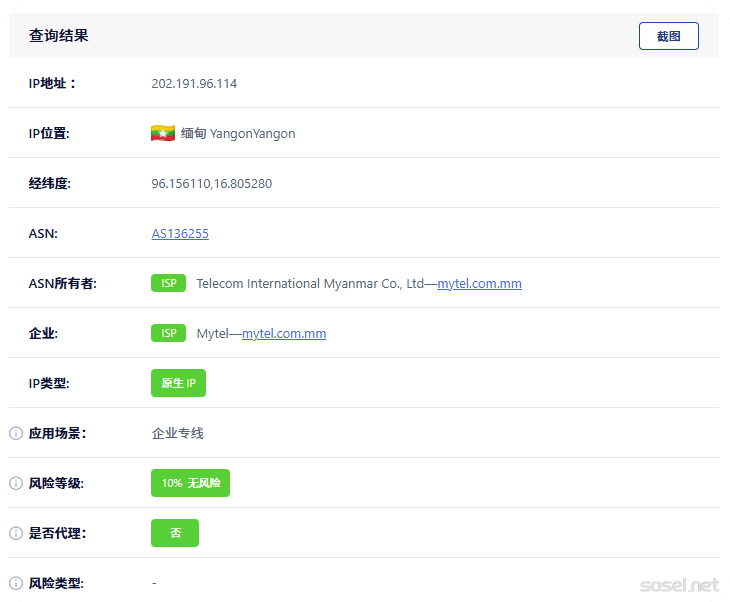This screenshot has width=730, height=602.
Task: Click the sosel.net watermark
Action: pos(679,584)
